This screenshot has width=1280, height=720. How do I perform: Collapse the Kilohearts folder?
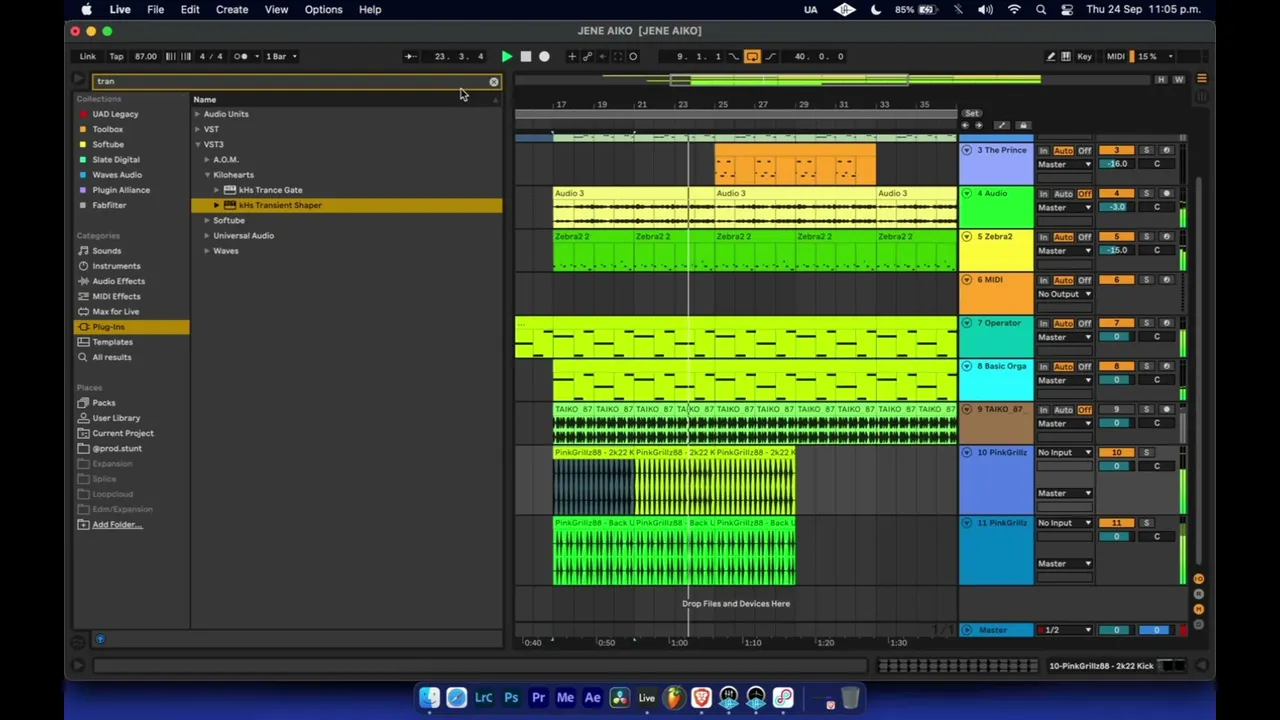click(x=207, y=175)
